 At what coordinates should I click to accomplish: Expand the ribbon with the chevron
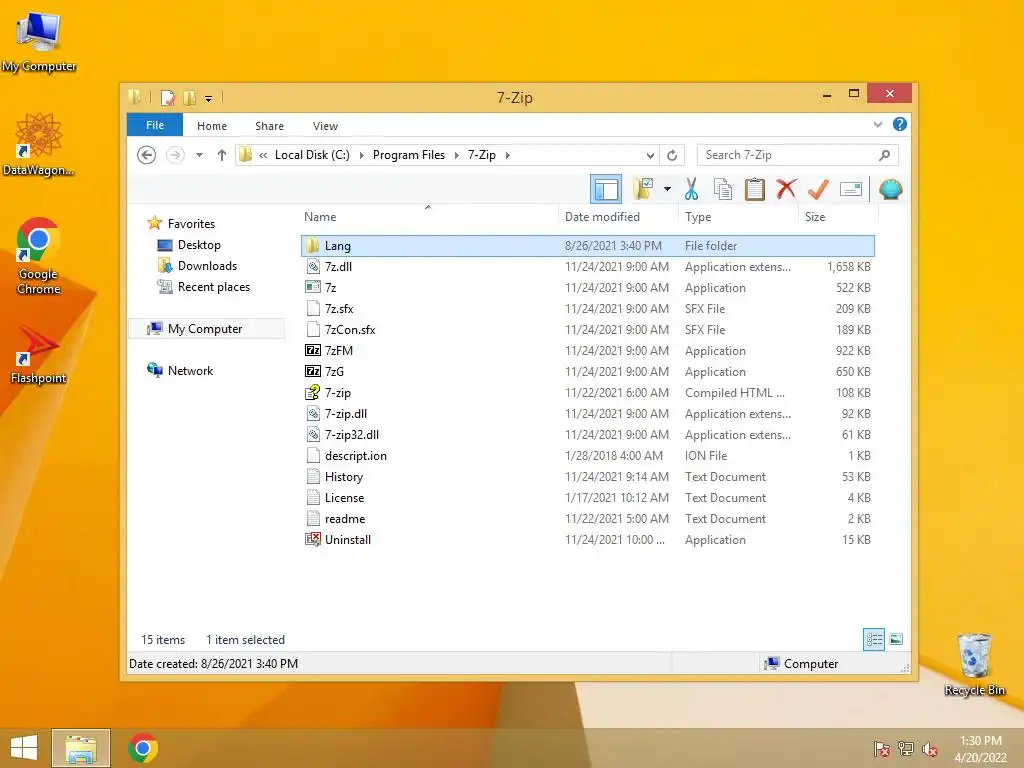pos(878,124)
